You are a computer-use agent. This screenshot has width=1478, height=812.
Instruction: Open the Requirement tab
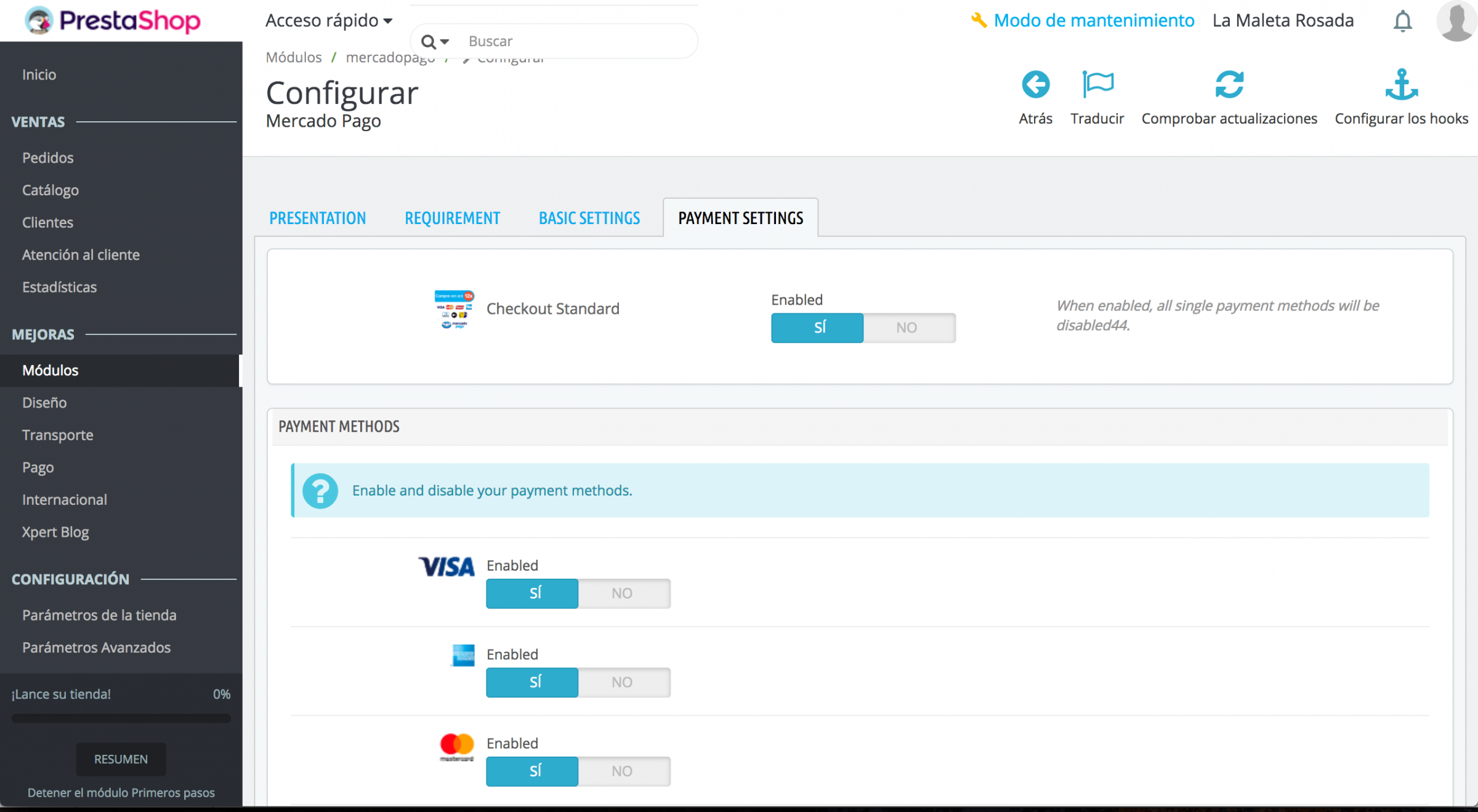pyautogui.click(x=452, y=218)
